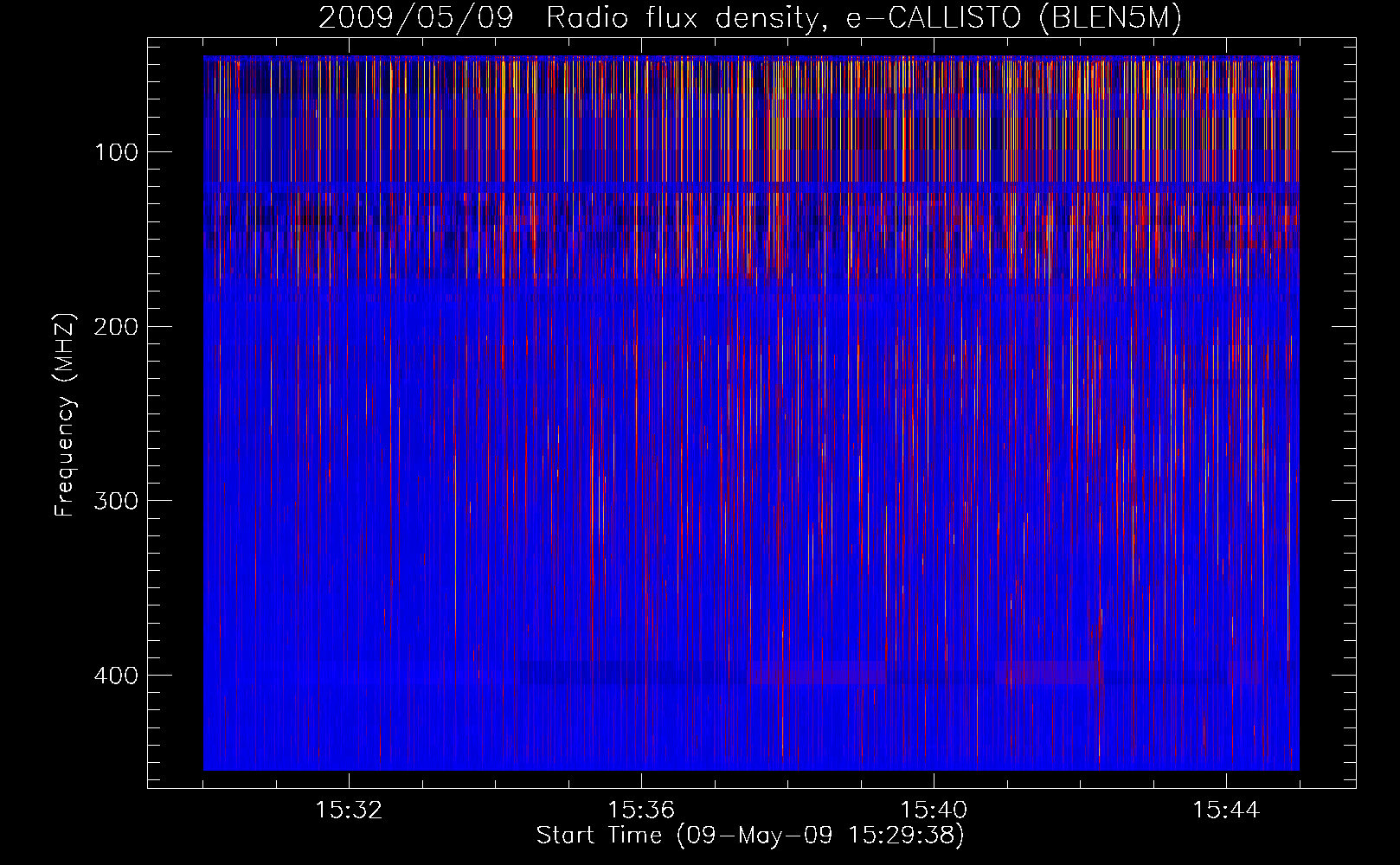Click the 200 frequency tick label
This screenshot has height=865, width=1400.
(116, 327)
